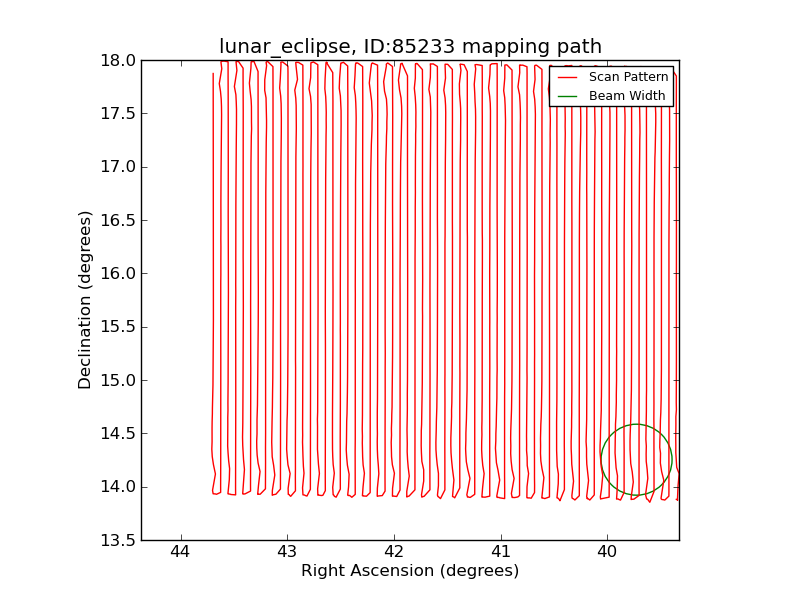800x600 pixels.
Task: Click the y-axis tick label 16.5
Action: (118, 220)
